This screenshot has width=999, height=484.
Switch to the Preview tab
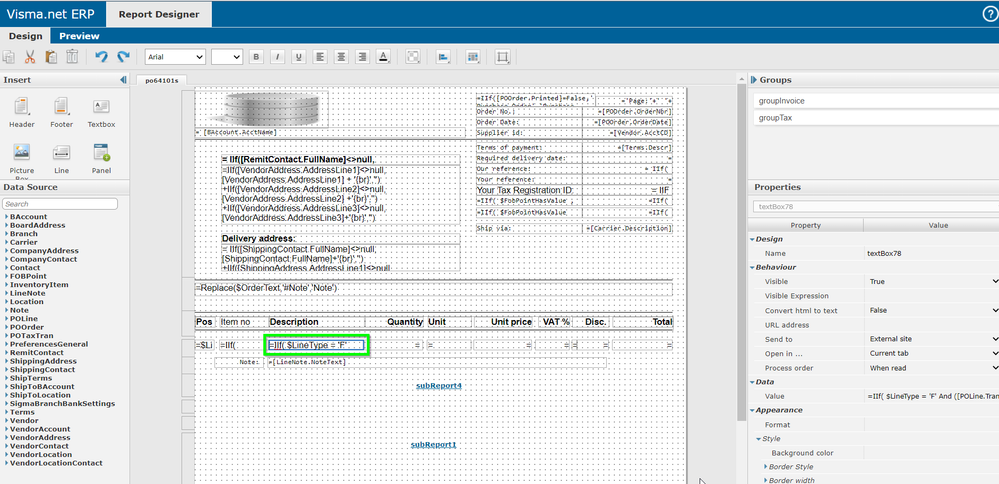[x=79, y=36]
